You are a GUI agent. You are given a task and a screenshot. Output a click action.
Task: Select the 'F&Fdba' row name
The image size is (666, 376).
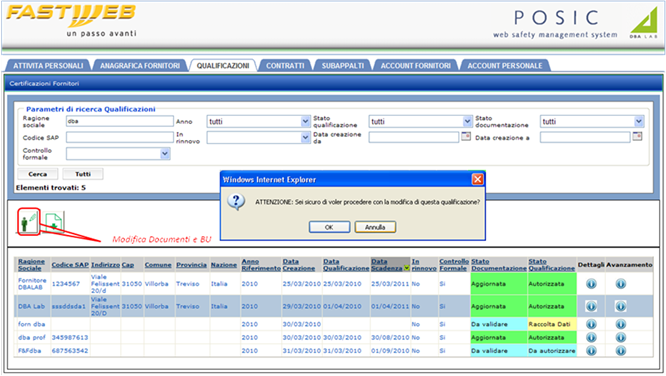tap(29, 351)
